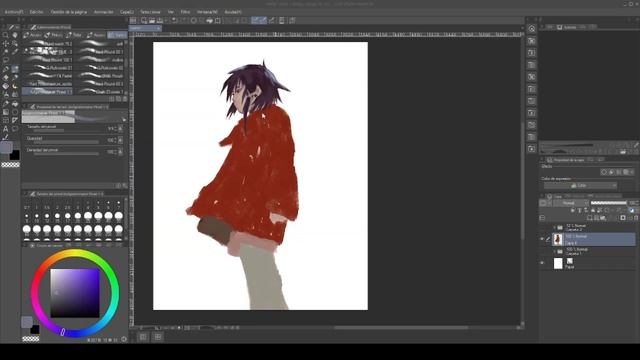Image resolution: width=640 pixels, height=360 pixels.
Task: Hide the Capa 4 layer via eye
Action: [542, 239]
